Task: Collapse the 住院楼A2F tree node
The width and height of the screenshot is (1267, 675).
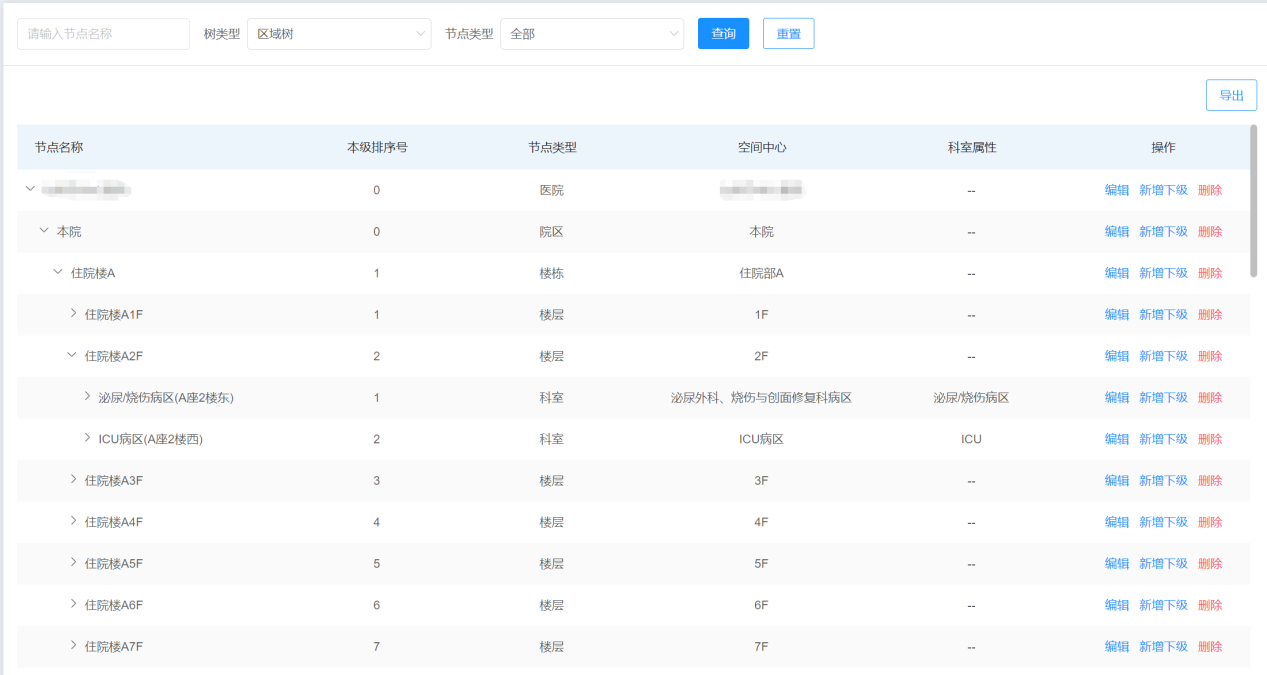Action: pyautogui.click(x=70, y=355)
